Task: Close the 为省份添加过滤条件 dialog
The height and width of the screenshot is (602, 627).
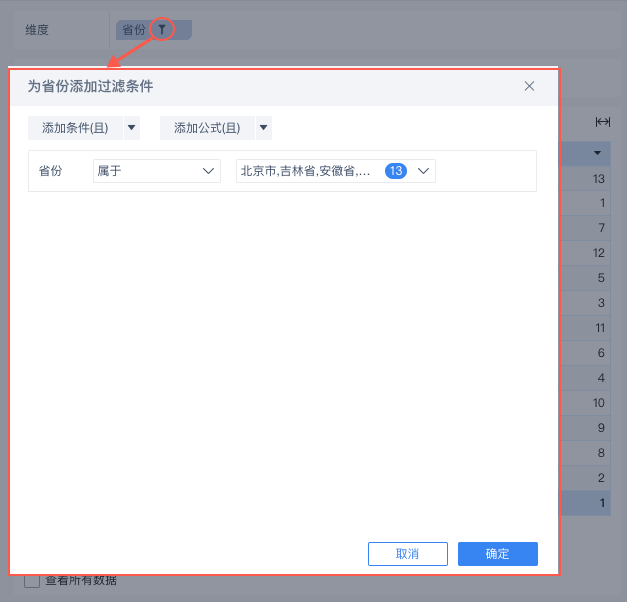Action: (529, 86)
